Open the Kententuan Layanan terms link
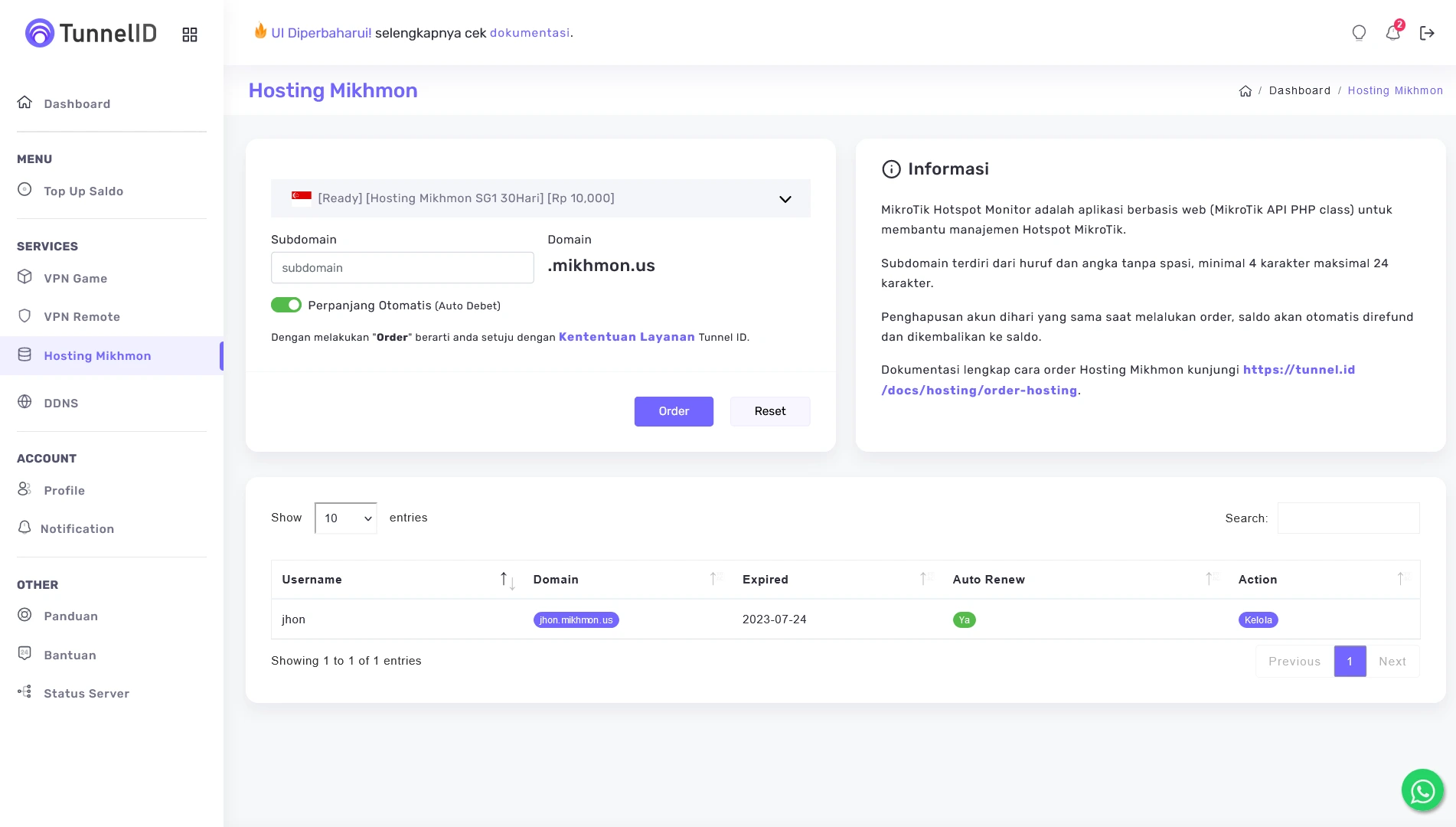 click(x=626, y=337)
